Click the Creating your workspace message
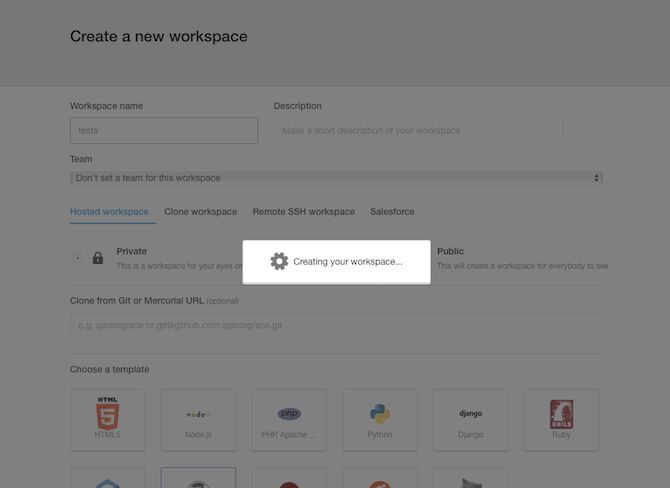670x488 pixels. pyautogui.click(x=348, y=262)
